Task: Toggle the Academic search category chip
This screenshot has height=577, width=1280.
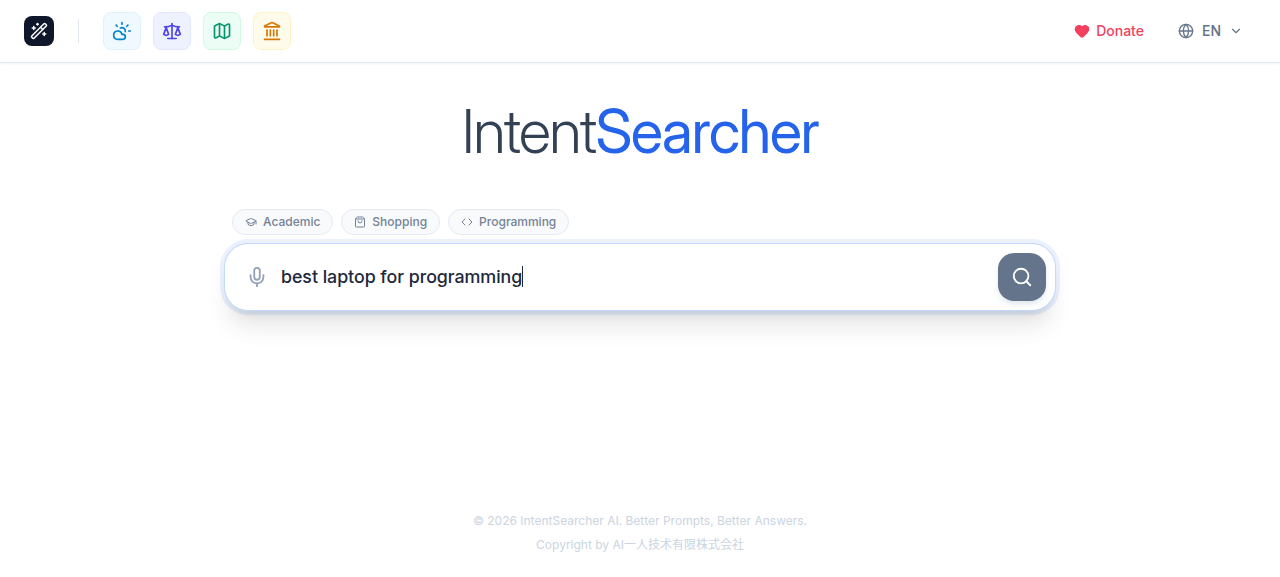Action: tap(282, 222)
